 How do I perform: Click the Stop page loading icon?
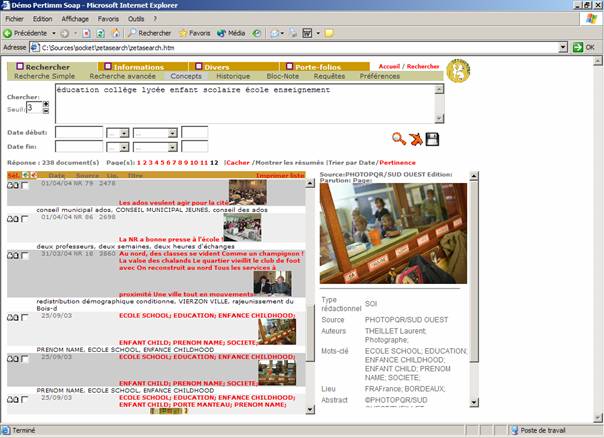point(87,34)
